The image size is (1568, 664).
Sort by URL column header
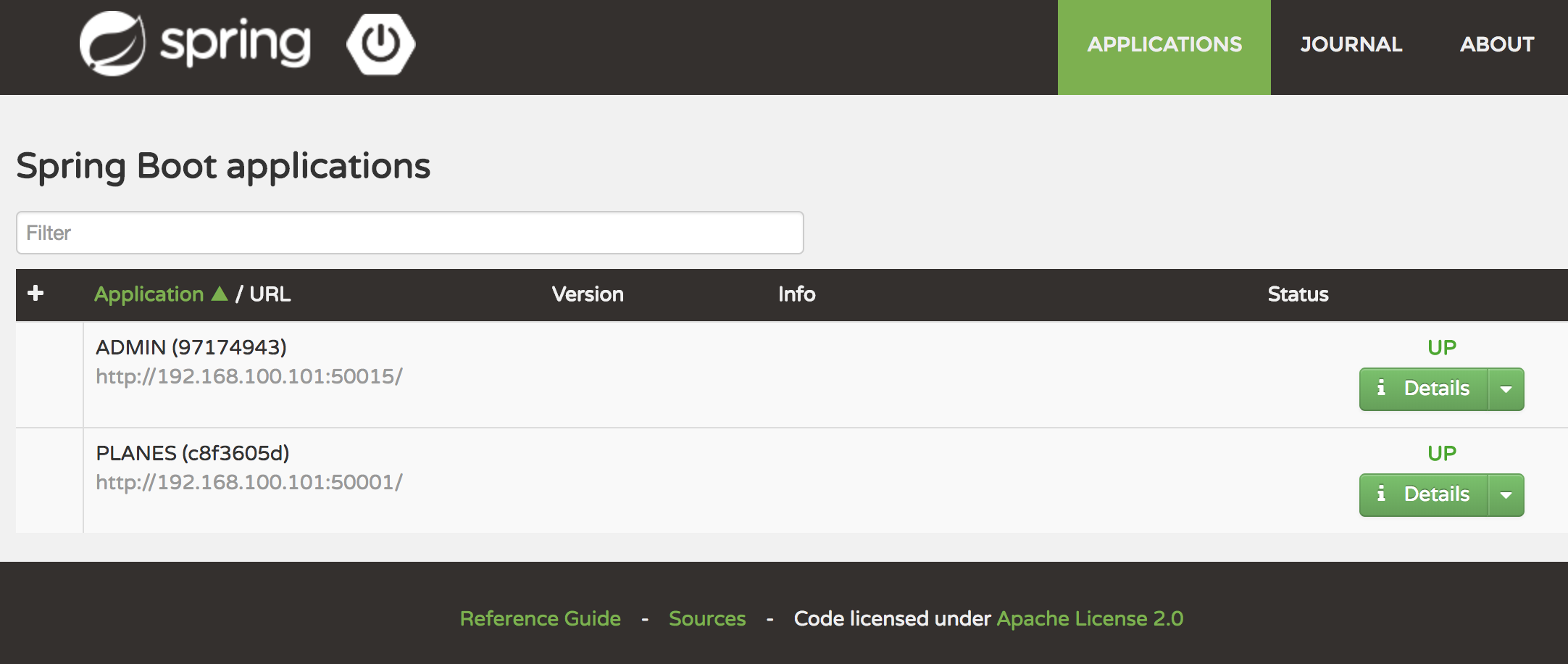click(x=270, y=294)
